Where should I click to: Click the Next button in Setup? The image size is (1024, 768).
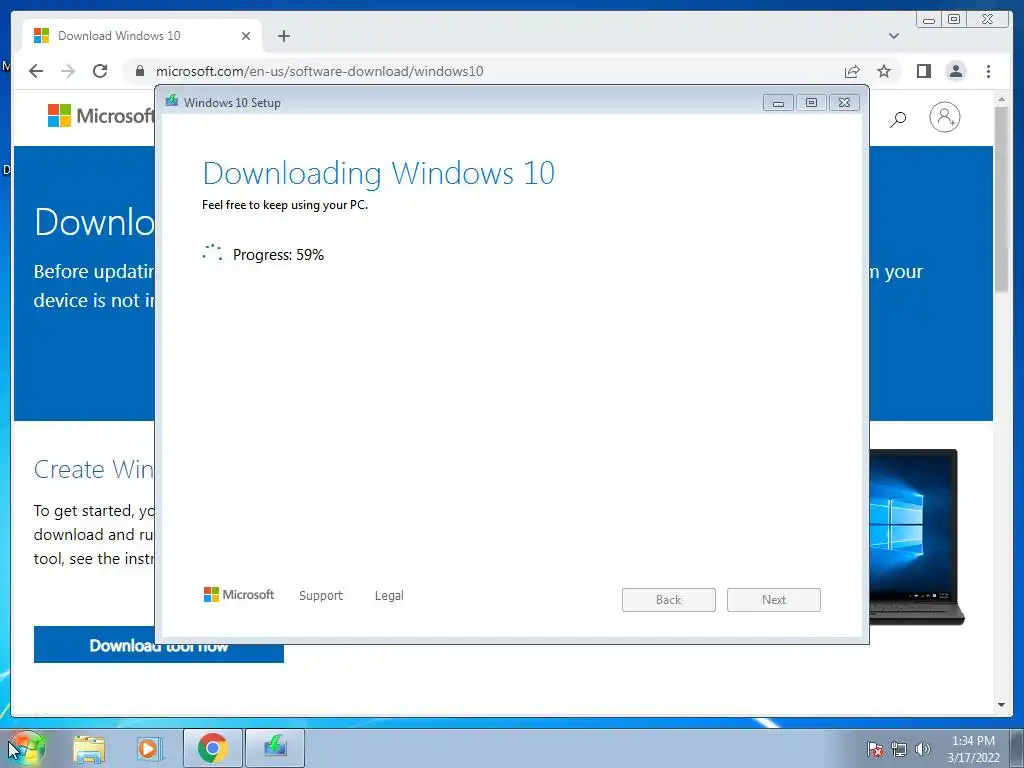click(x=774, y=600)
